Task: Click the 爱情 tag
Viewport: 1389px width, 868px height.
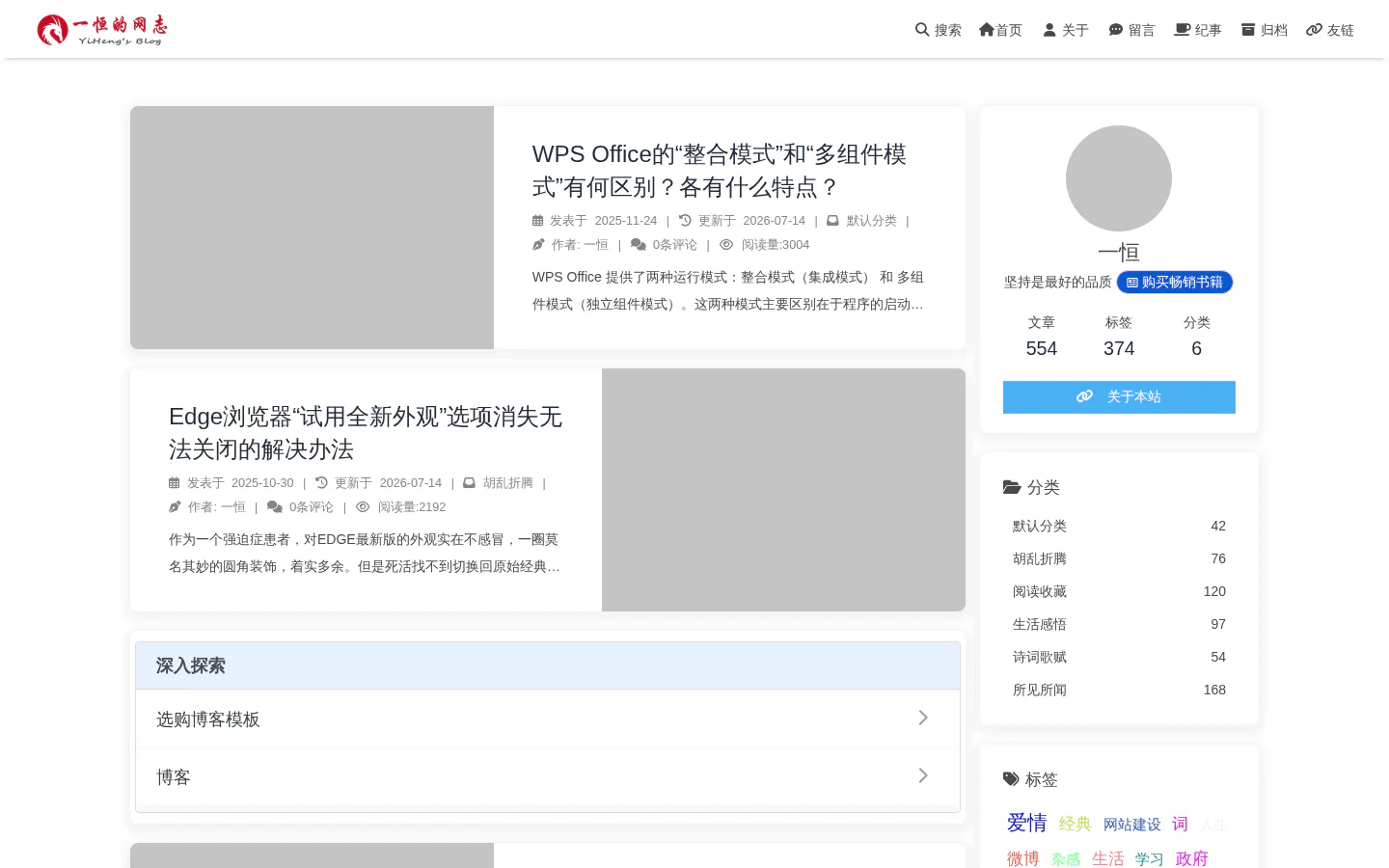Action: (1027, 823)
